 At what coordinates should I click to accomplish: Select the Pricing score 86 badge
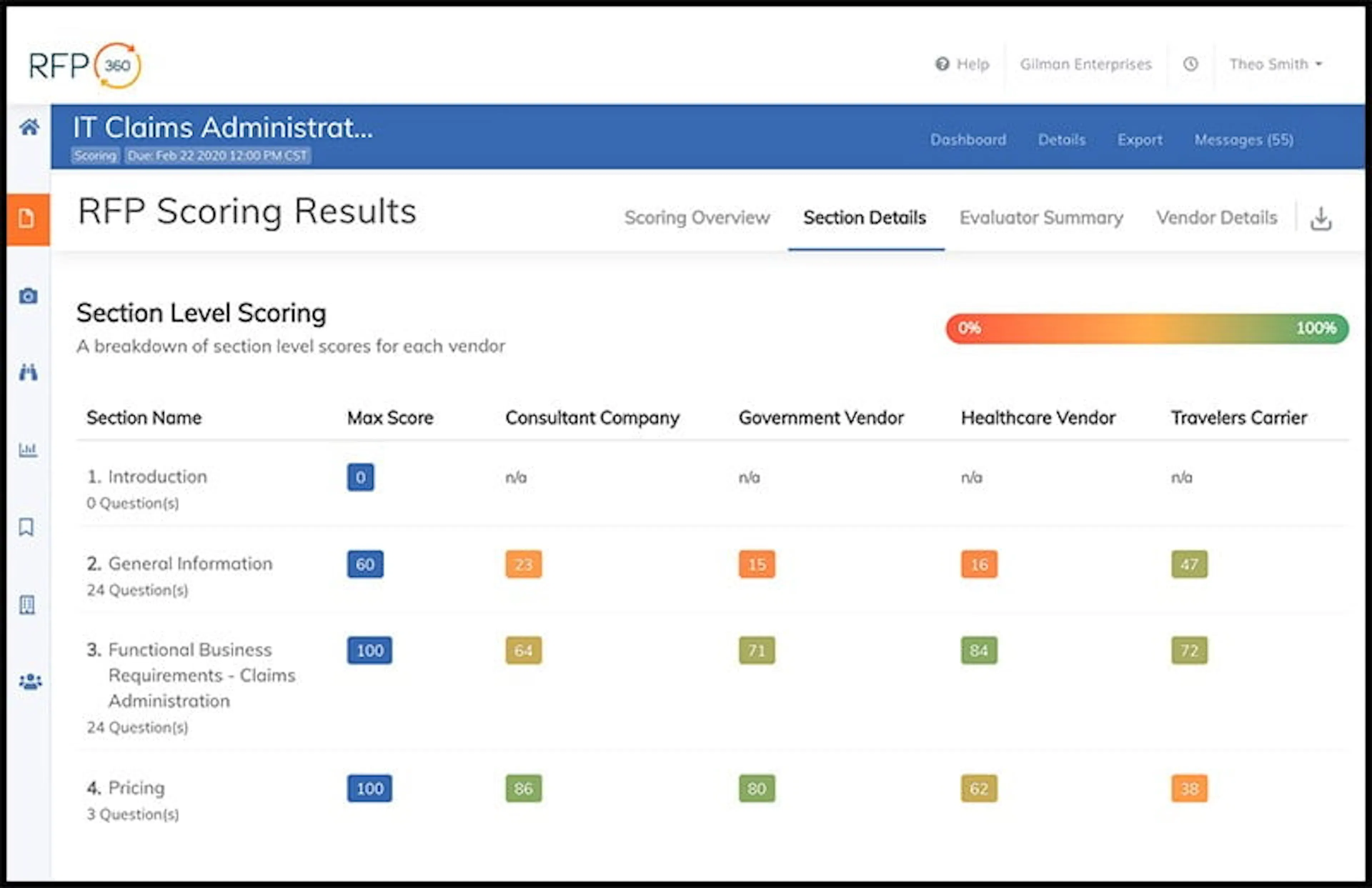pyautogui.click(x=523, y=788)
